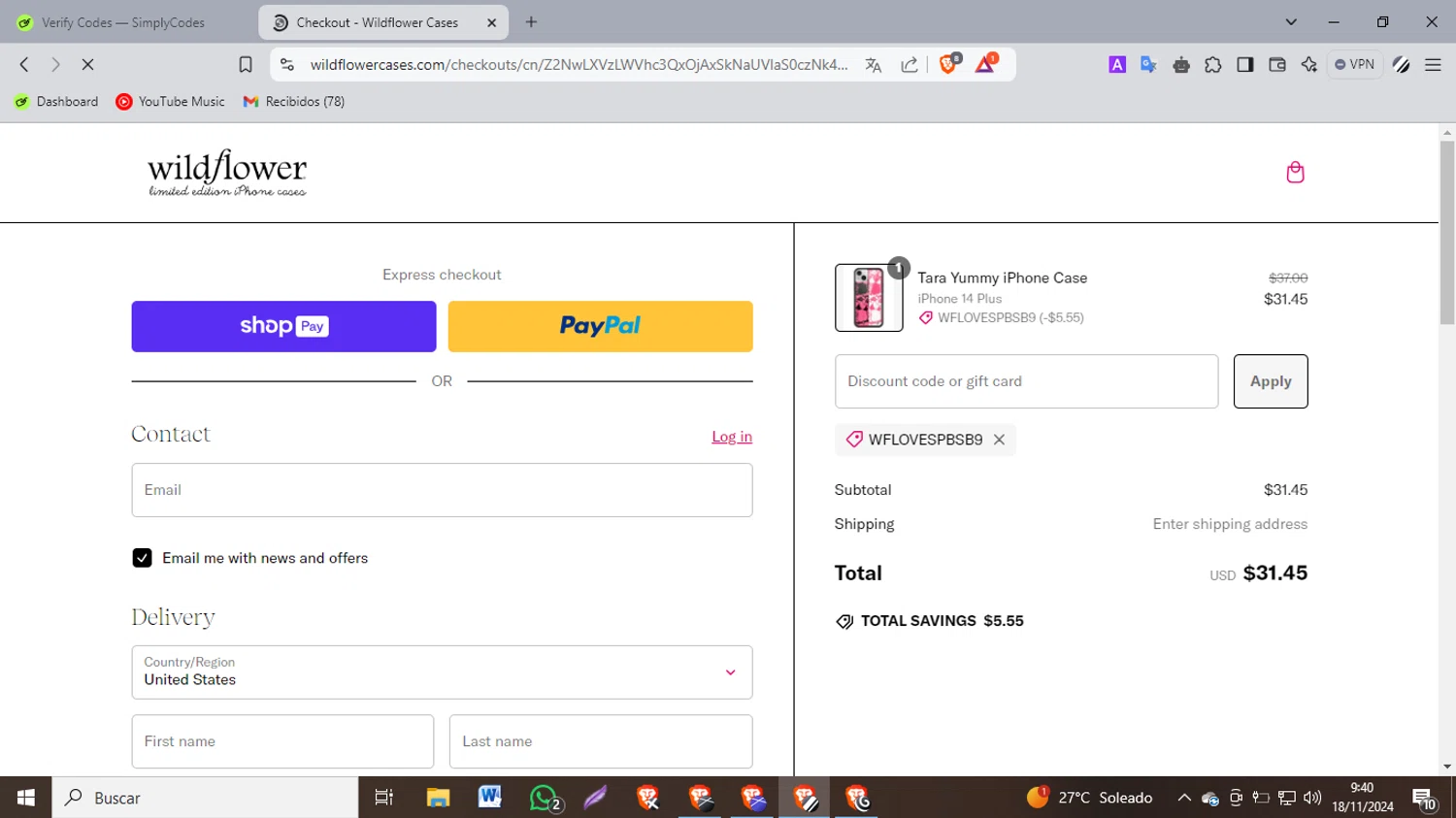Click the browser address bar URL

579,64
